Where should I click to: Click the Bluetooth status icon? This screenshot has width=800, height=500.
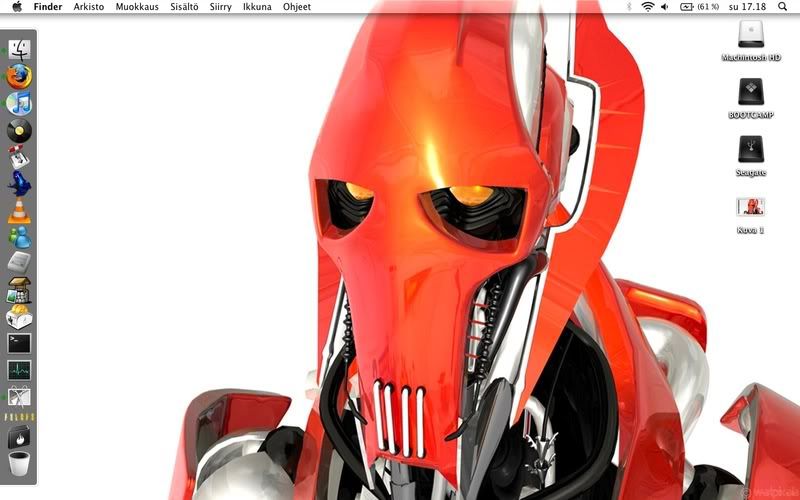[629, 7]
